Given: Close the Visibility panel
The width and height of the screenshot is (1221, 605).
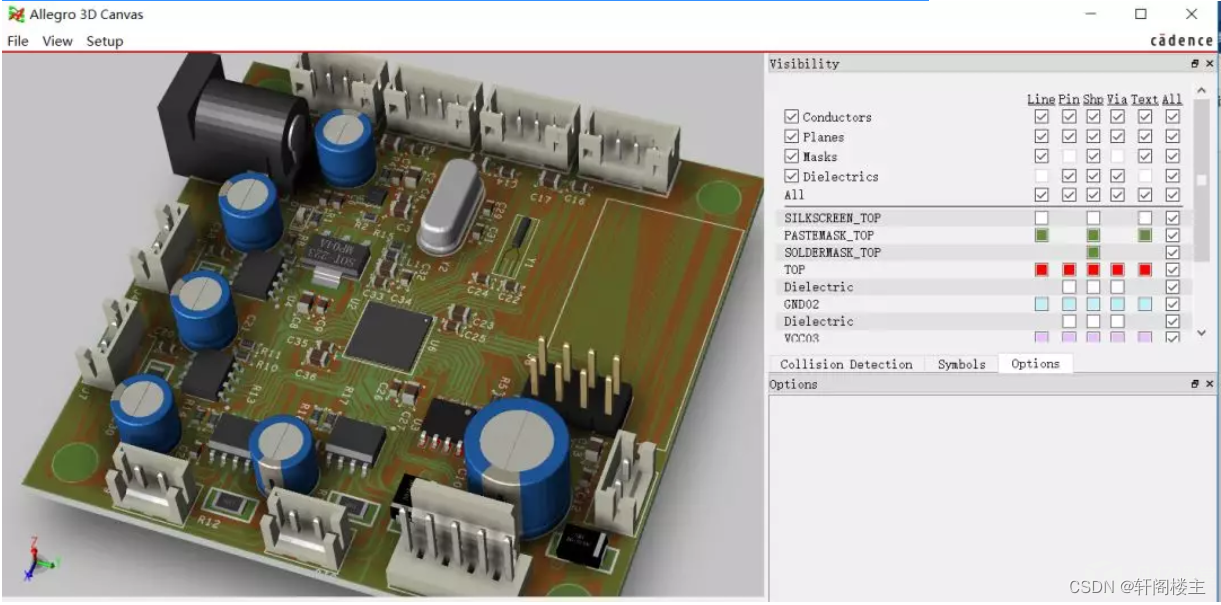Looking at the screenshot, I should tap(1209, 64).
